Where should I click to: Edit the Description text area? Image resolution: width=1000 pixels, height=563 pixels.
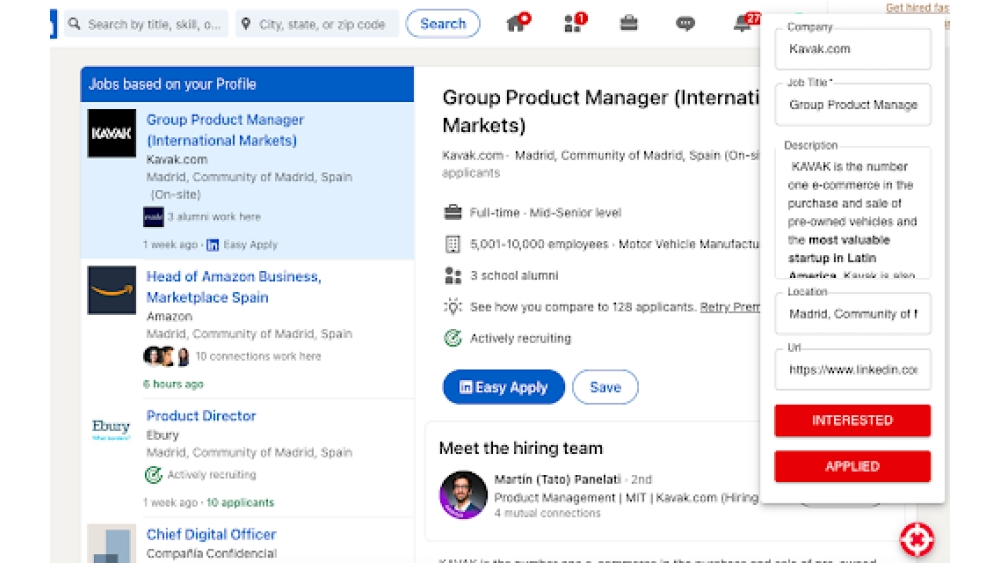(x=853, y=213)
